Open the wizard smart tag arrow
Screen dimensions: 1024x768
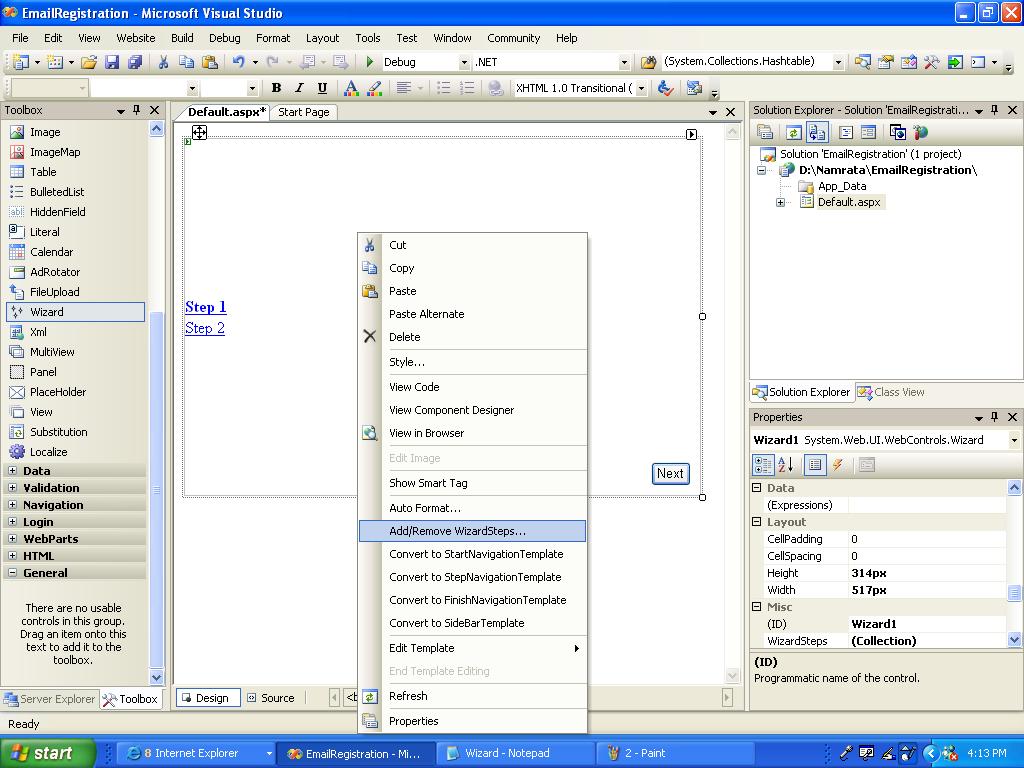point(692,135)
